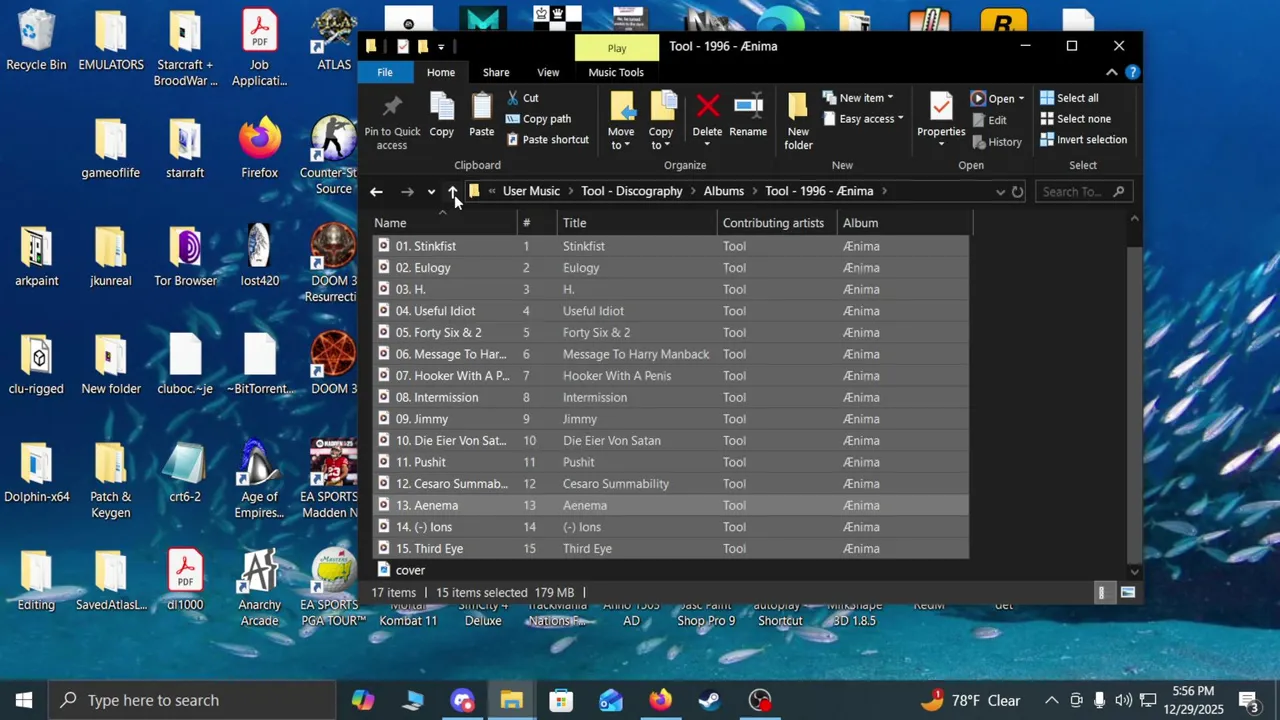Switch to the Share ribbon tab

(x=496, y=72)
